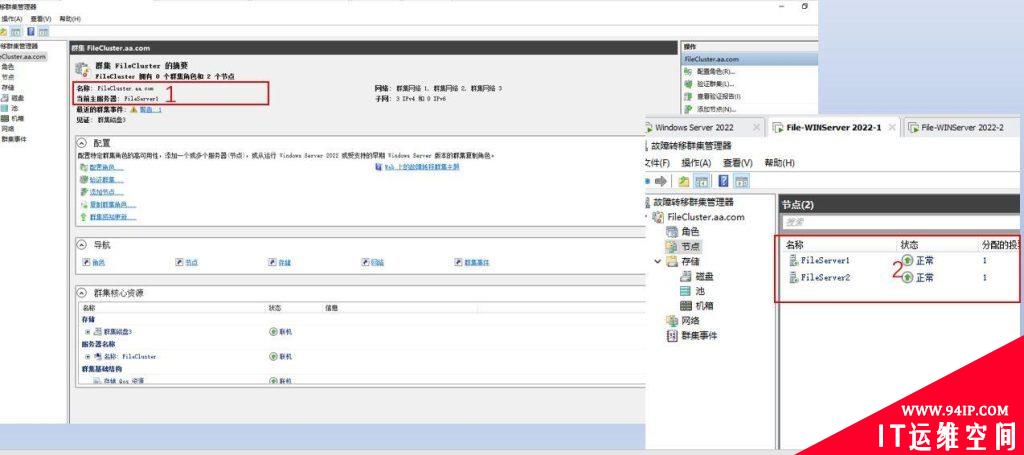Viewport: 1024px width, 455px height.
Task: Select the FileServer2 node row
Action: (x=902, y=277)
